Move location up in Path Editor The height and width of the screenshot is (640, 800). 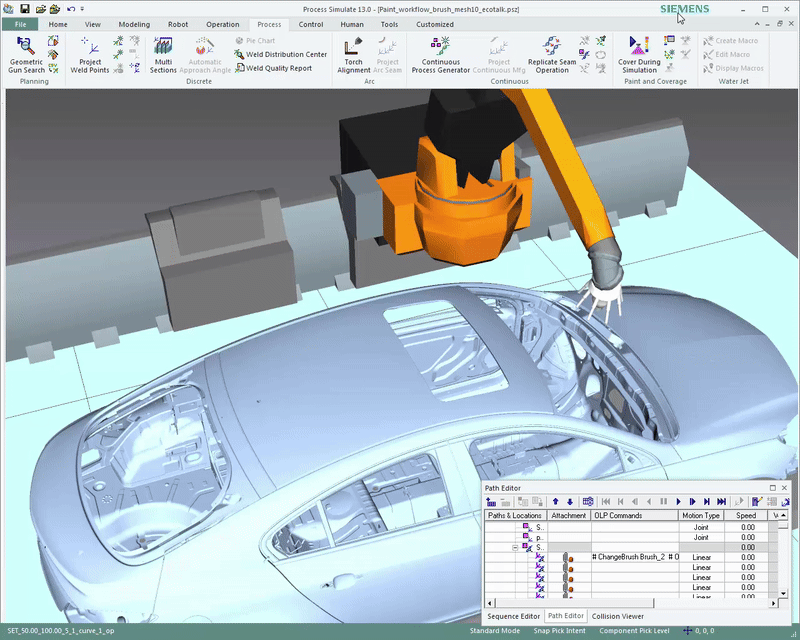pyautogui.click(x=556, y=501)
